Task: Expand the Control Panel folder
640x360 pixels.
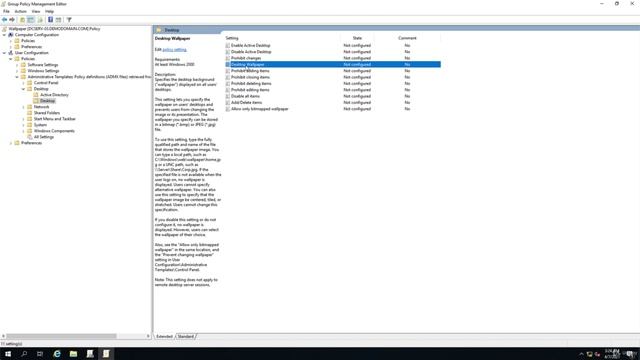Action: point(24,83)
